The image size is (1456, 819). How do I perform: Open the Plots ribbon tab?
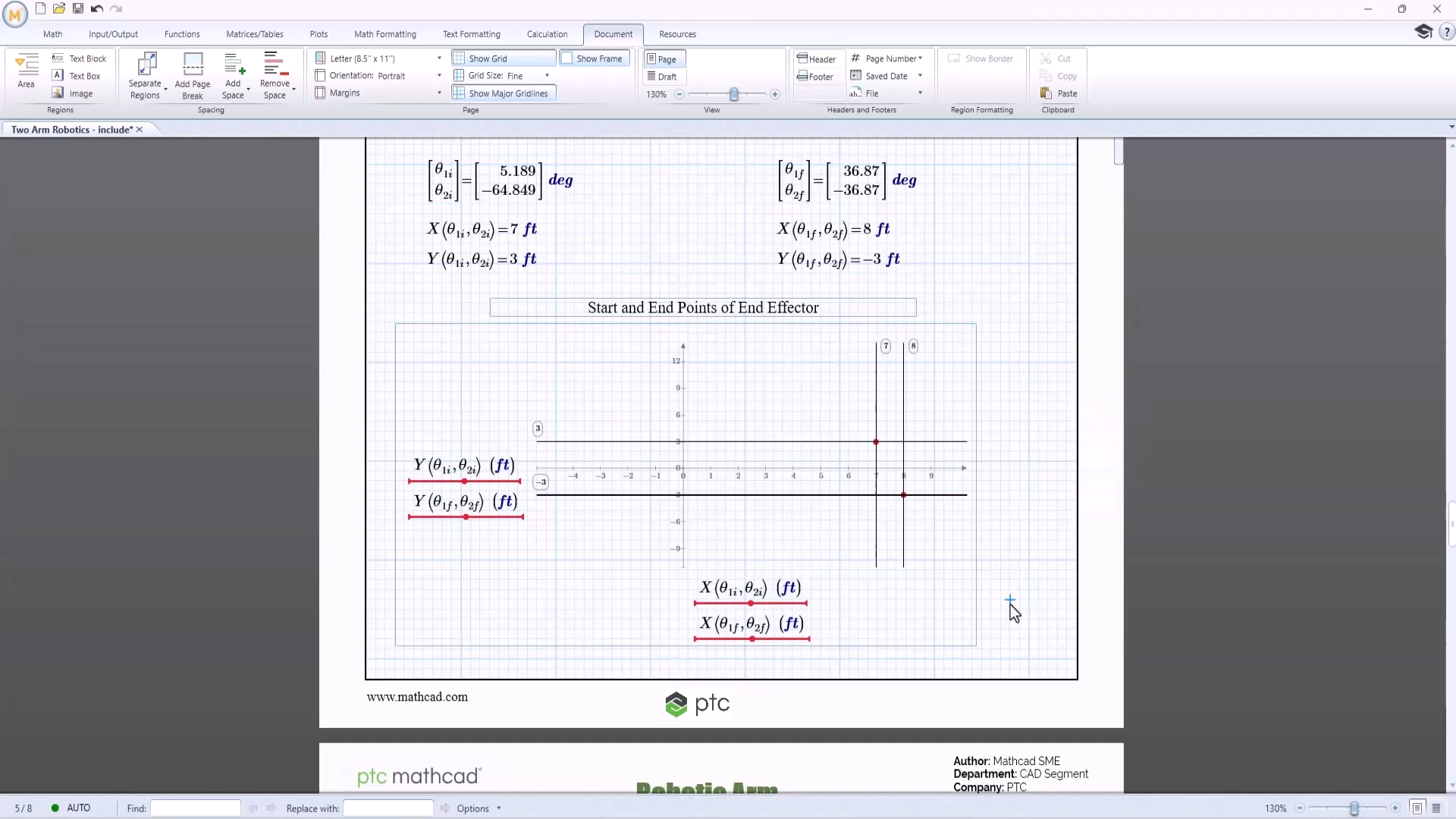(318, 34)
